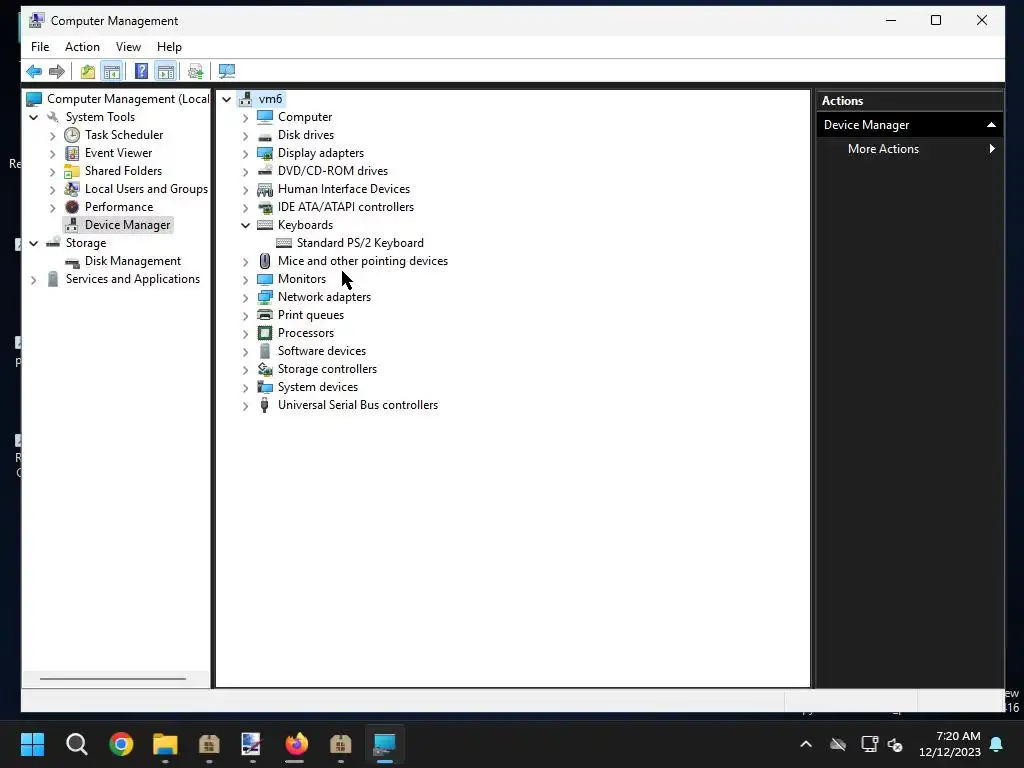Open the Help menu
This screenshot has height=768, width=1024.
169,47
